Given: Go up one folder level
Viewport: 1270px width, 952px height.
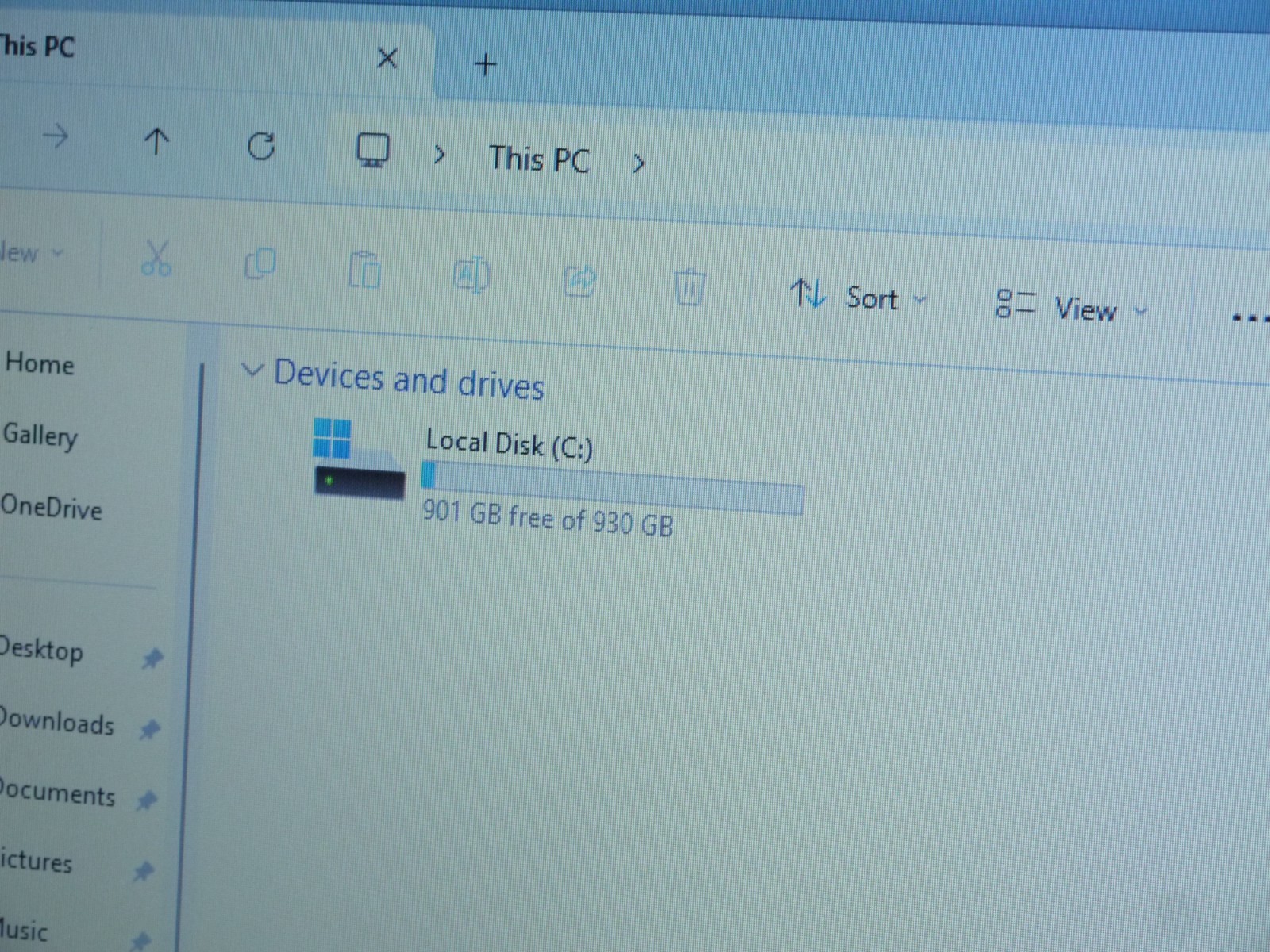Looking at the screenshot, I should 156,141.
